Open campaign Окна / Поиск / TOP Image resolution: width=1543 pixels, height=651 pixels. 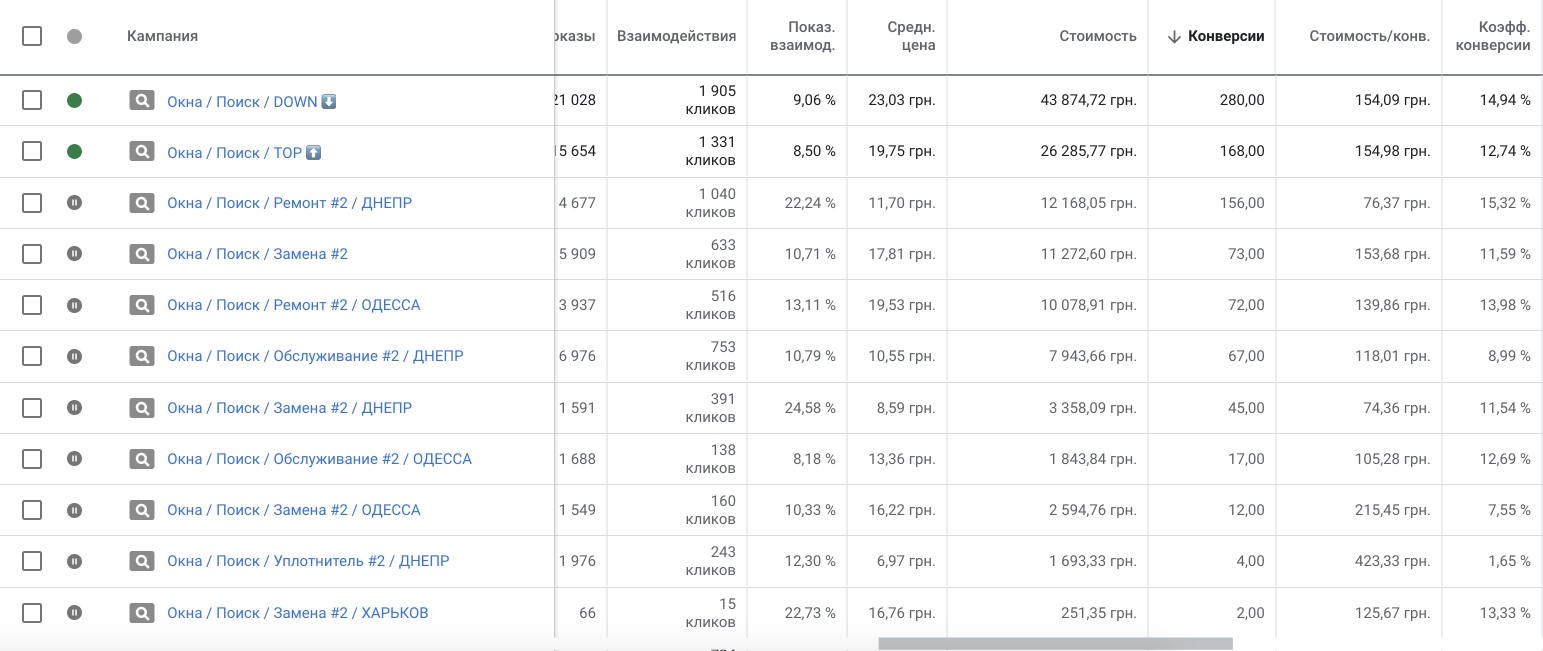(x=234, y=153)
